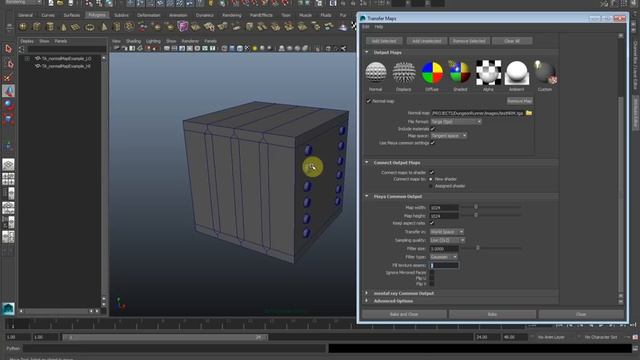Toggle Include materials checkbox

[x=433, y=129]
